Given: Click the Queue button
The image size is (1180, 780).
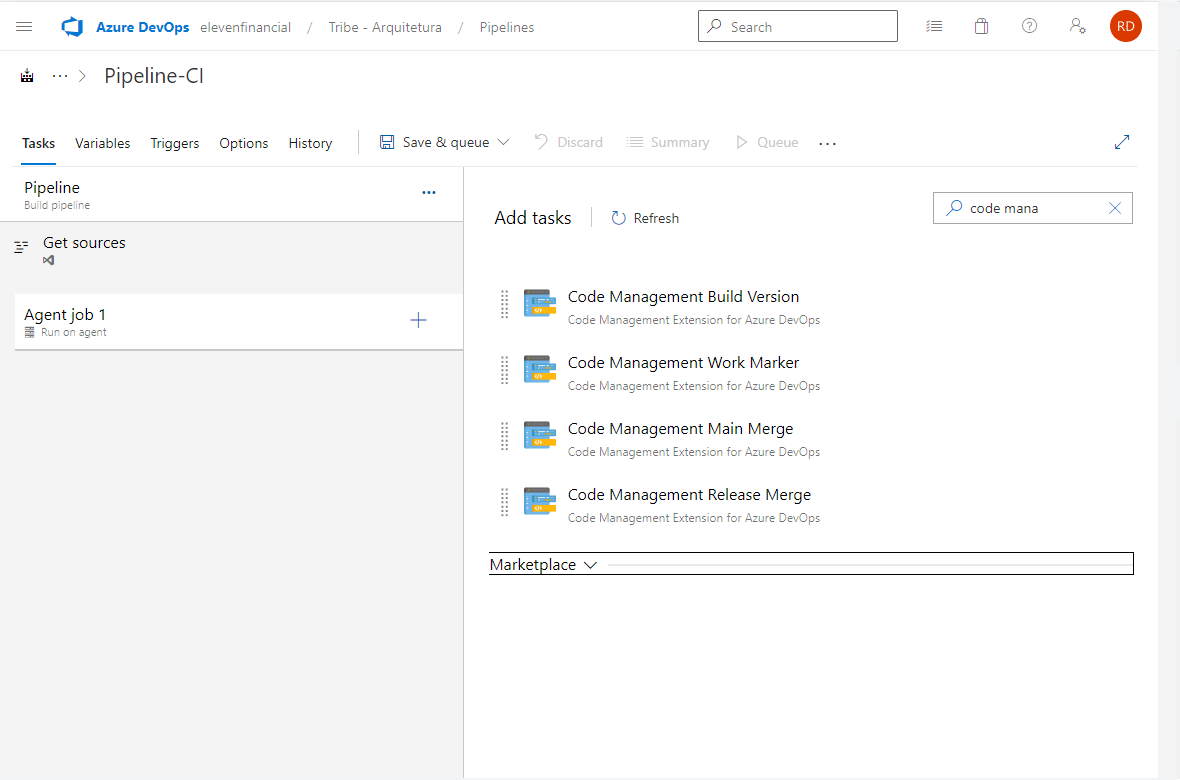Looking at the screenshot, I should [x=767, y=142].
